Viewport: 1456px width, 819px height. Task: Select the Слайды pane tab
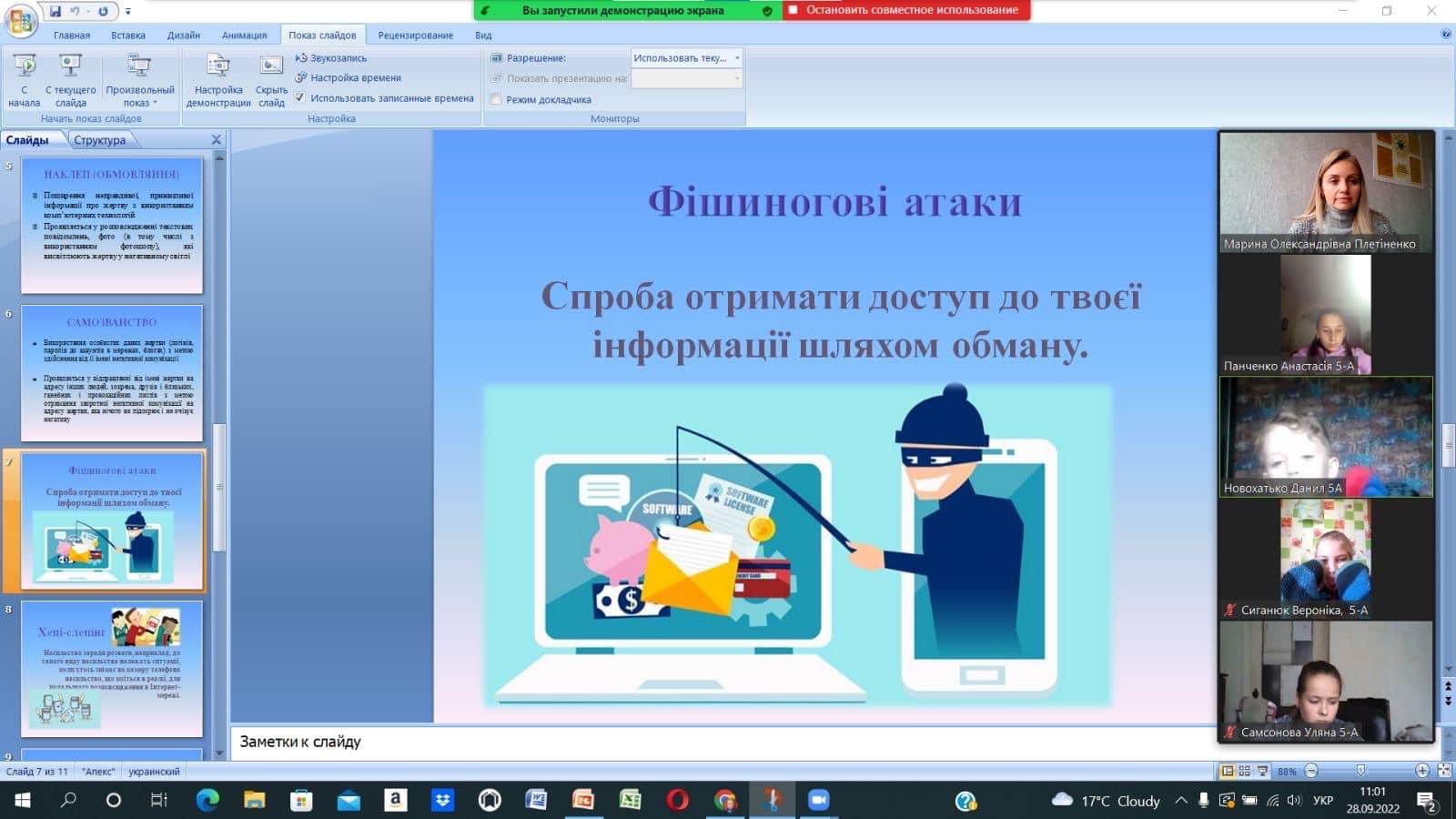pyautogui.click(x=27, y=140)
